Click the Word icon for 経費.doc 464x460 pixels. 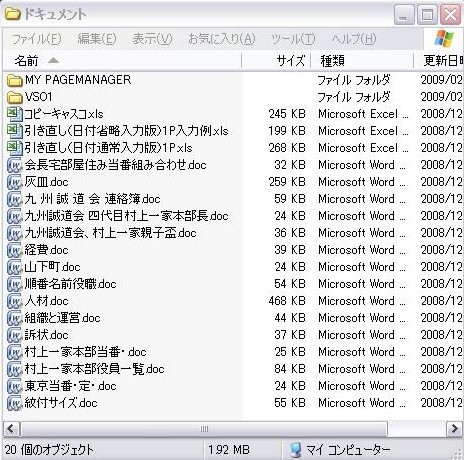tap(14, 250)
